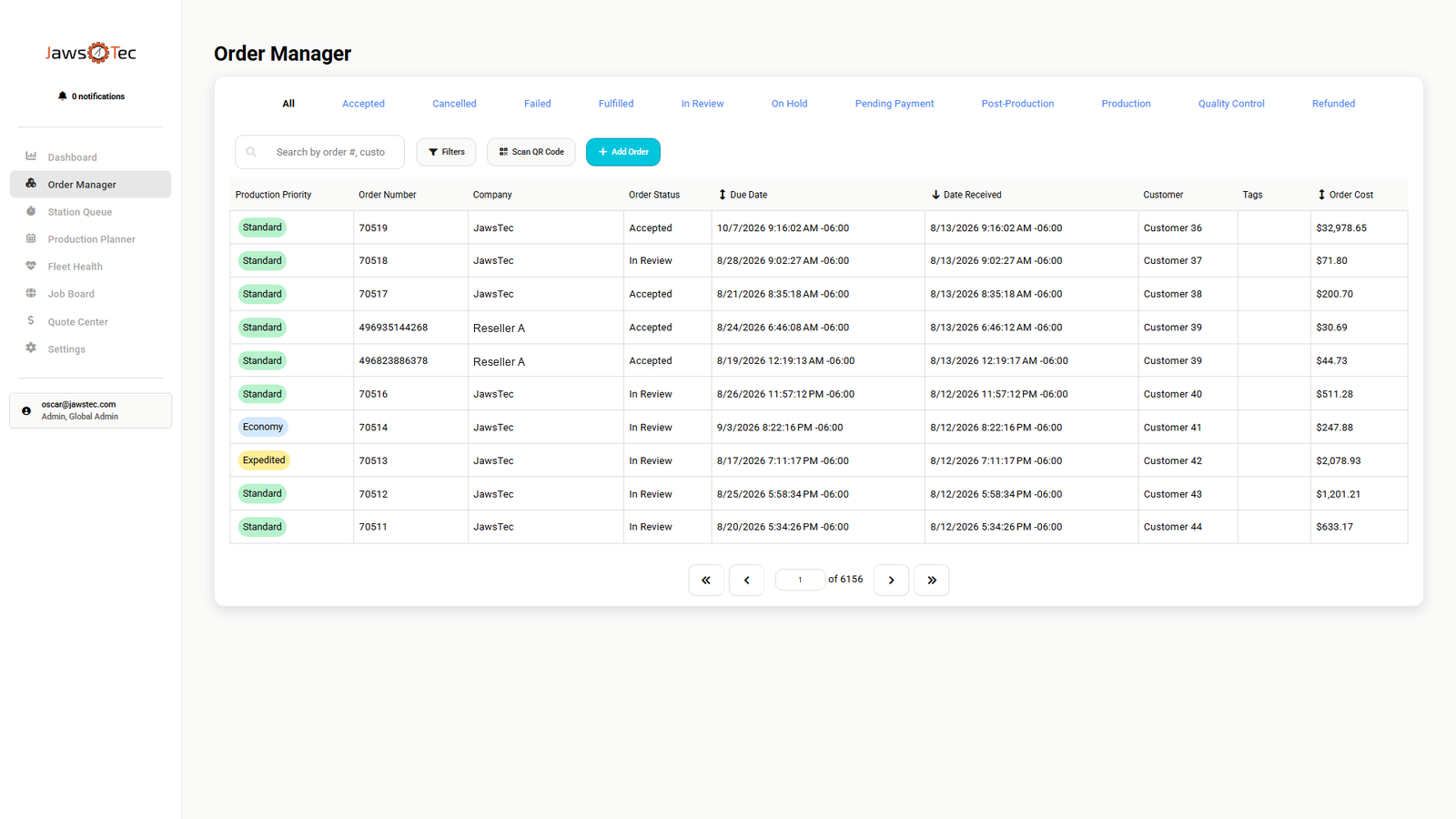
Task: Go to first page
Action: pos(706,580)
